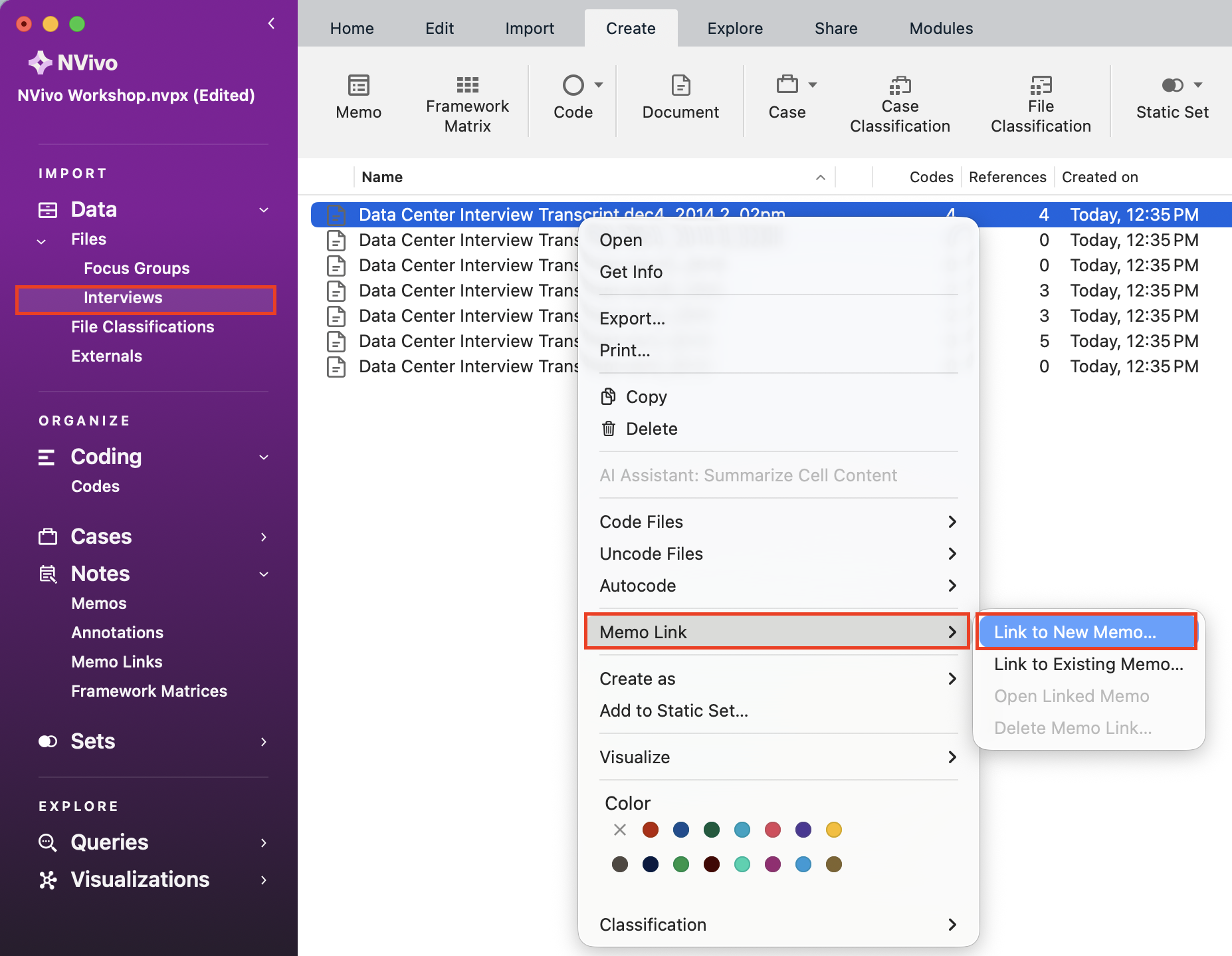Image resolution: width=1232 pixels, height=956 pixels.
Task: Sort by the Name column header
Action: 594,178
